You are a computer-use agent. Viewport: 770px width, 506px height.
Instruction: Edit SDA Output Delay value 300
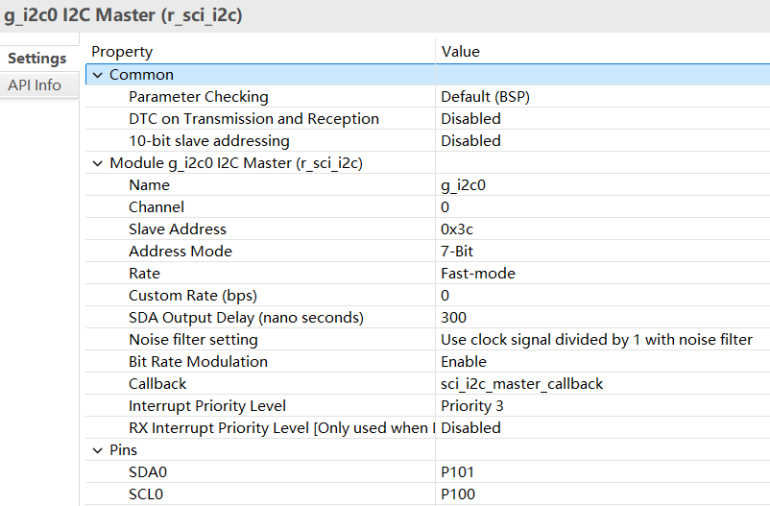(x=453, y=318)
